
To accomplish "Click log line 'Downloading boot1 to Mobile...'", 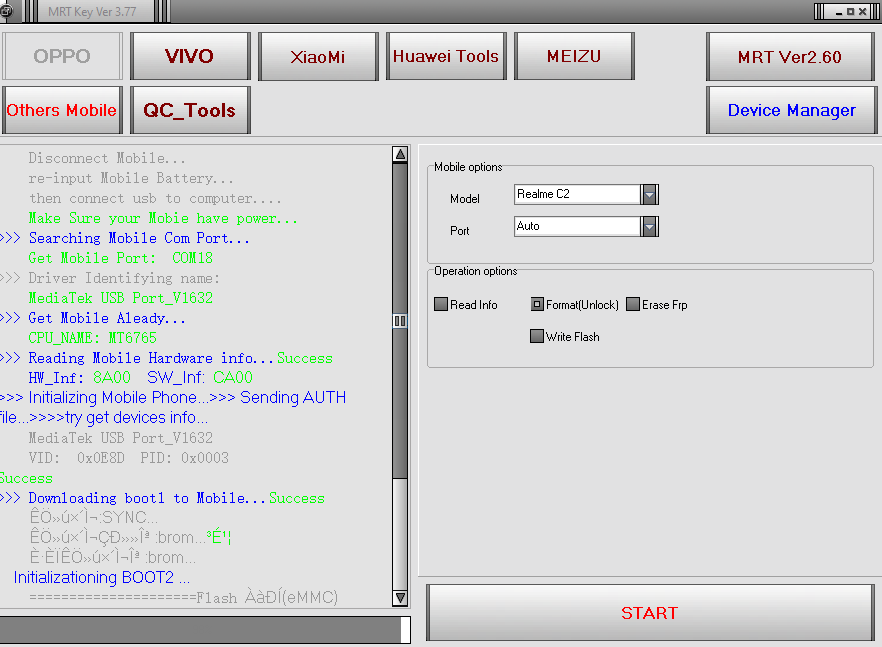I will tap(147, 498).
